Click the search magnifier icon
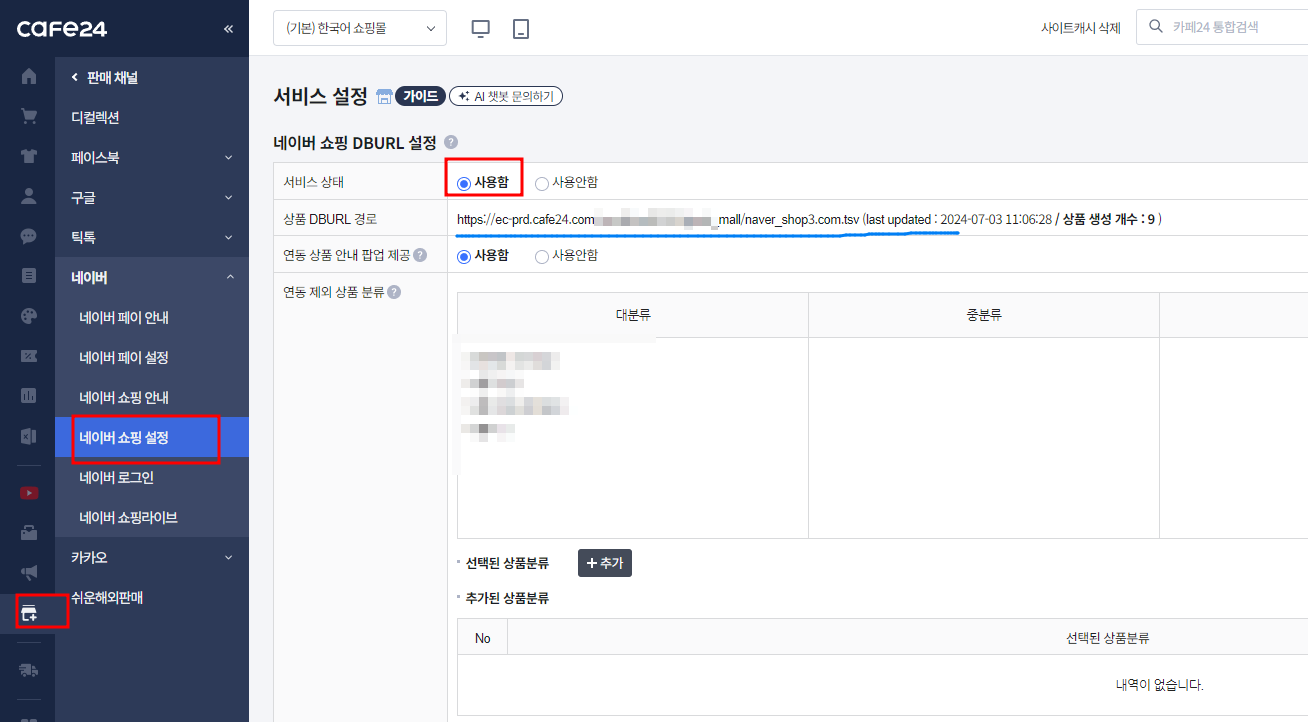 [x=1157, y=27]
